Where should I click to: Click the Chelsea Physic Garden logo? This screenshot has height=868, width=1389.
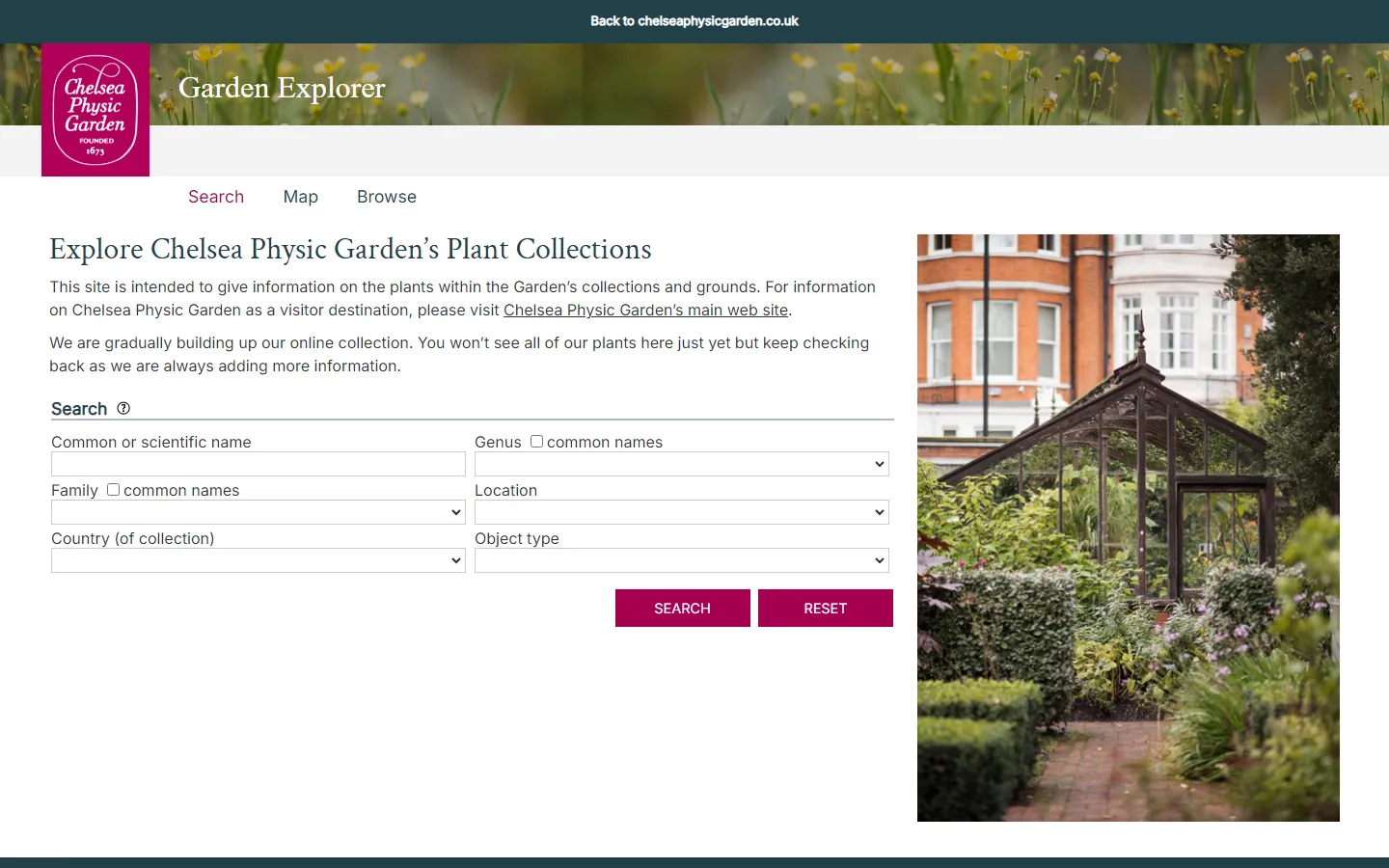tap(95, 110)
